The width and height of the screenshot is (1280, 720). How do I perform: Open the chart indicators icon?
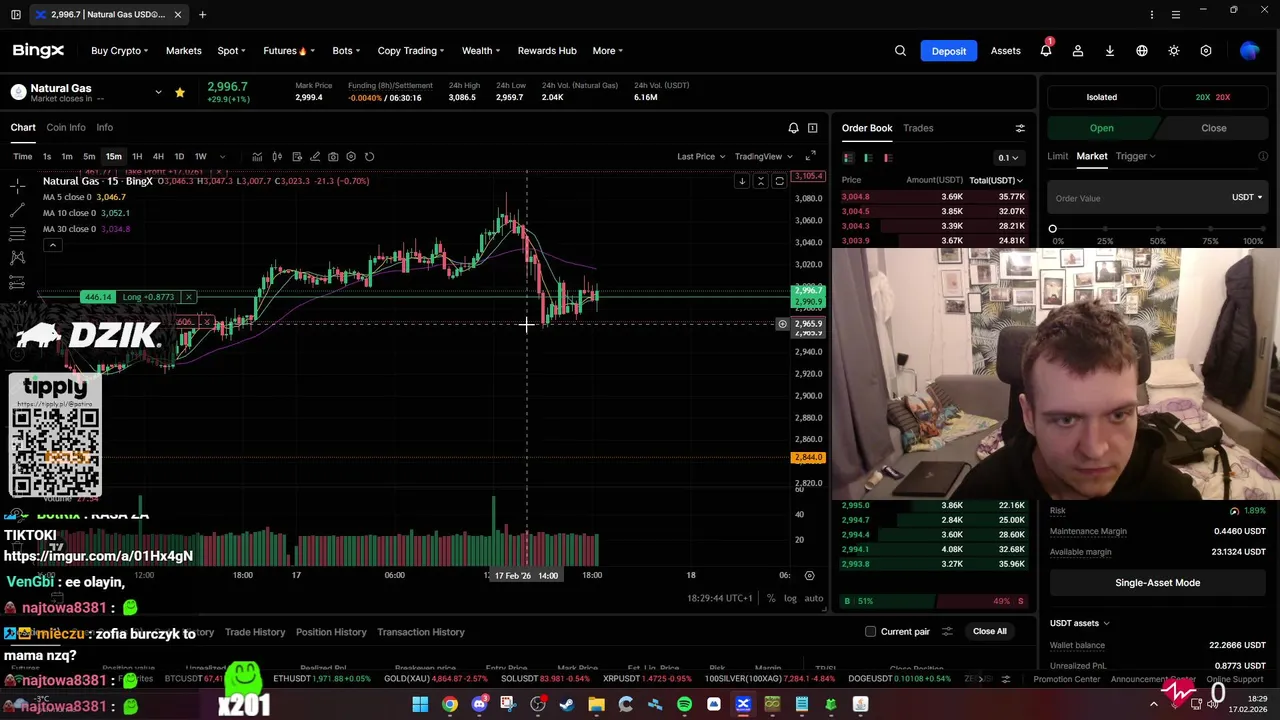[257, 157]
